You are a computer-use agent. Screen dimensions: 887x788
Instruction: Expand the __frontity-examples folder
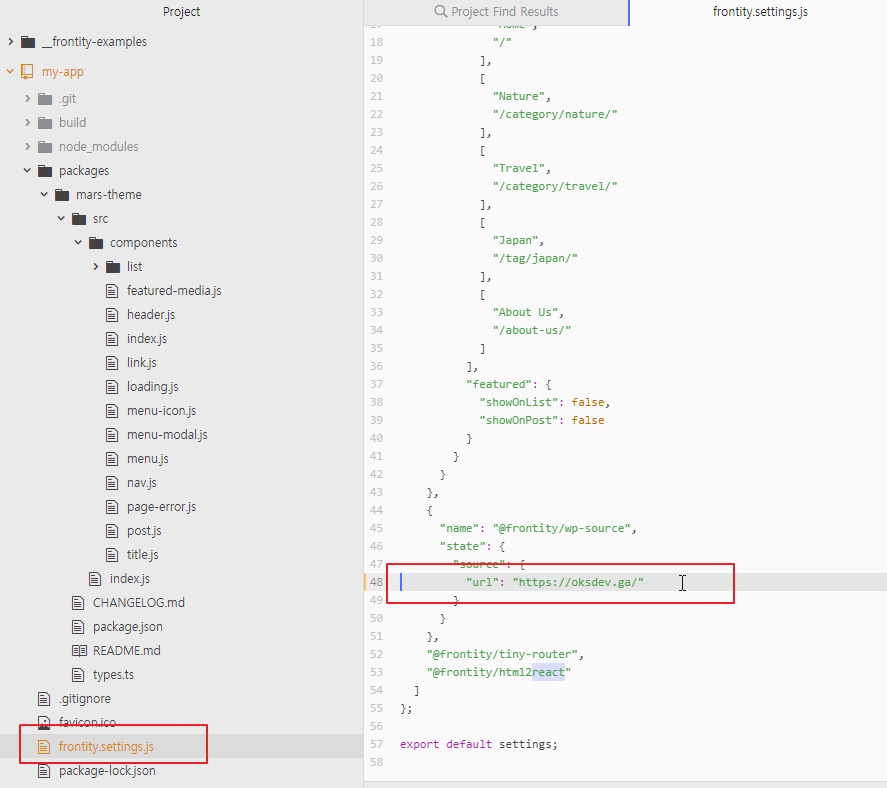[9, 41]
